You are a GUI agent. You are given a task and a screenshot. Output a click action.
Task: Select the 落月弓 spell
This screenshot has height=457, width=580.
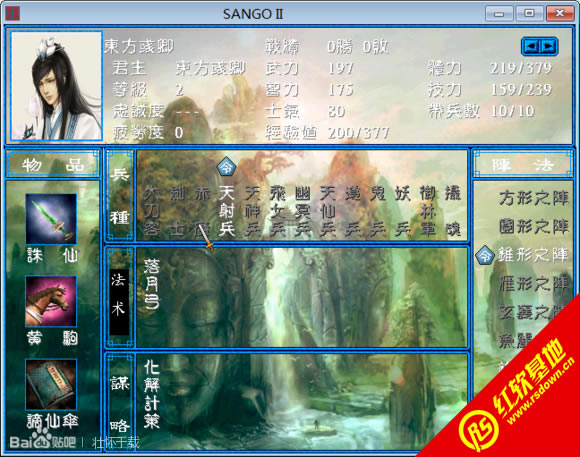click(152, 284)
